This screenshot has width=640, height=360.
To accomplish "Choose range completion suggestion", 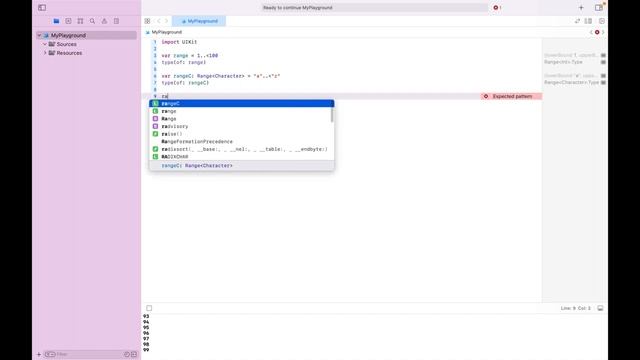I will [242, 111].
